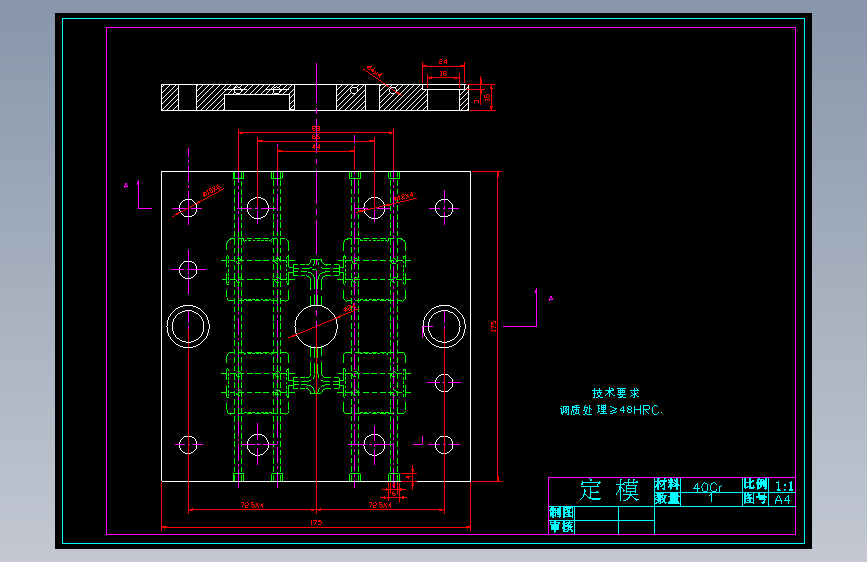867x562 pixels.
Task: Select the vertical 175 height dimension
Action: (493, 326)
